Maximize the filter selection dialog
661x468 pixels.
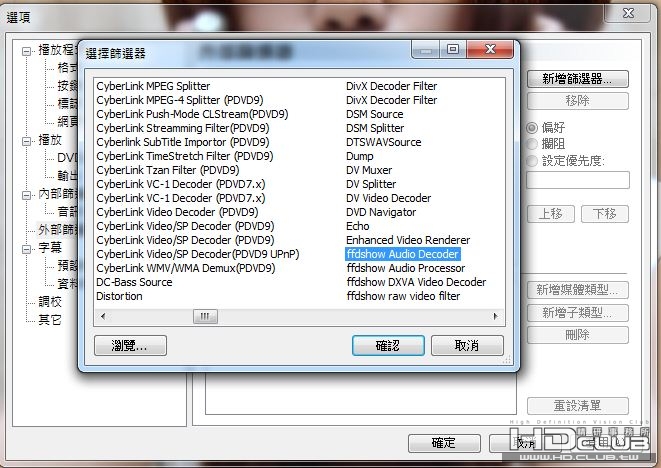click(453, 49)
